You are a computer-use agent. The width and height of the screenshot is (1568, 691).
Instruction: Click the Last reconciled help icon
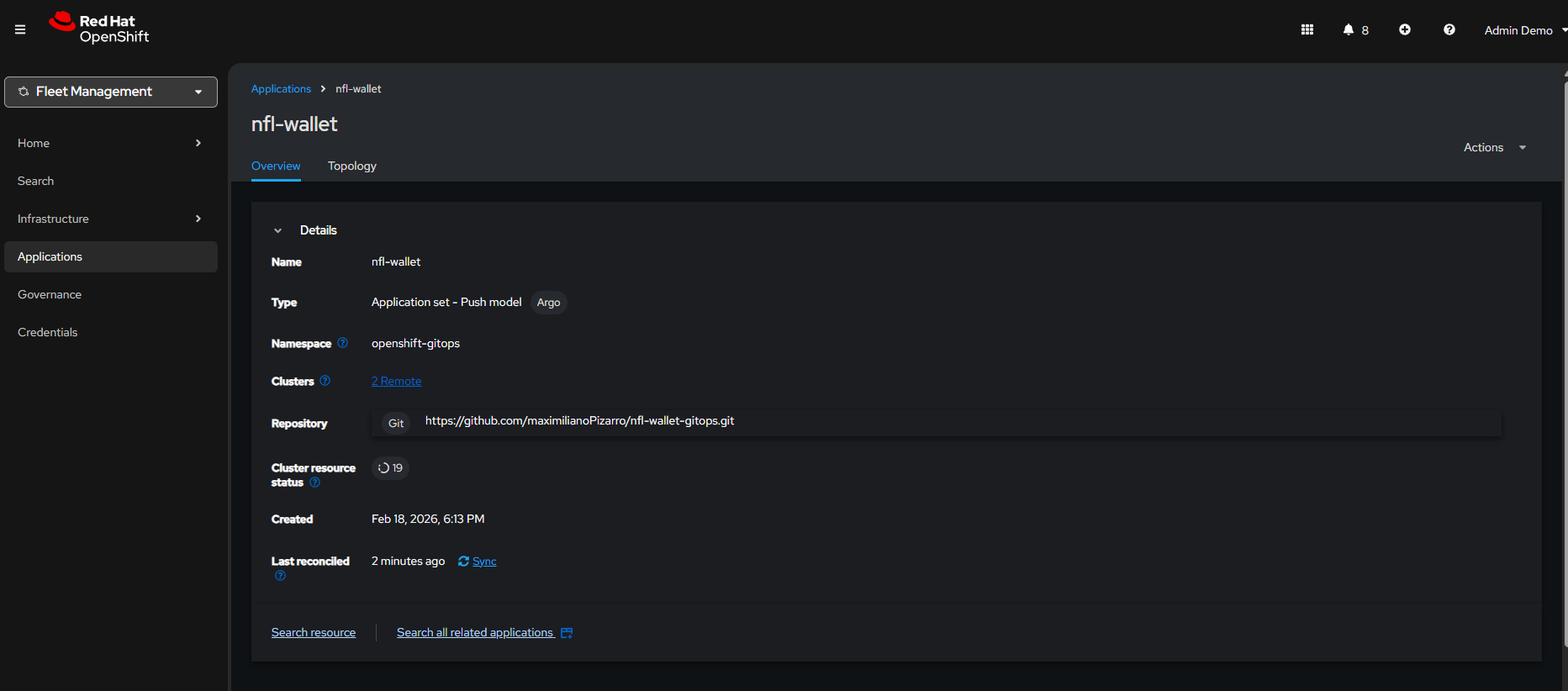pyautogui.click(x=280, y=576)
